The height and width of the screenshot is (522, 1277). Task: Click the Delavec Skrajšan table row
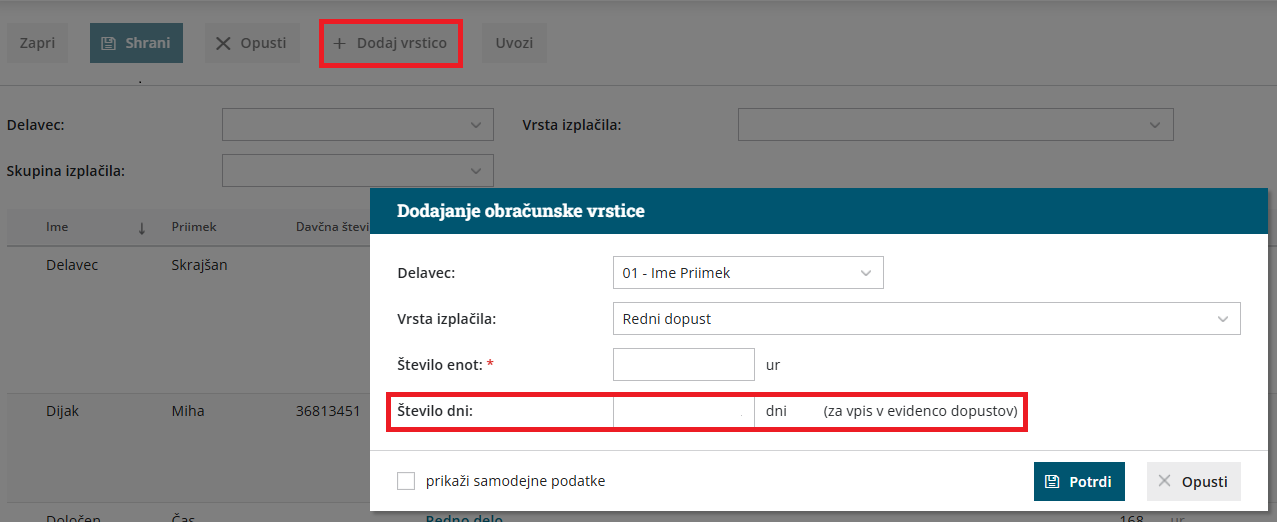(188, 265)
